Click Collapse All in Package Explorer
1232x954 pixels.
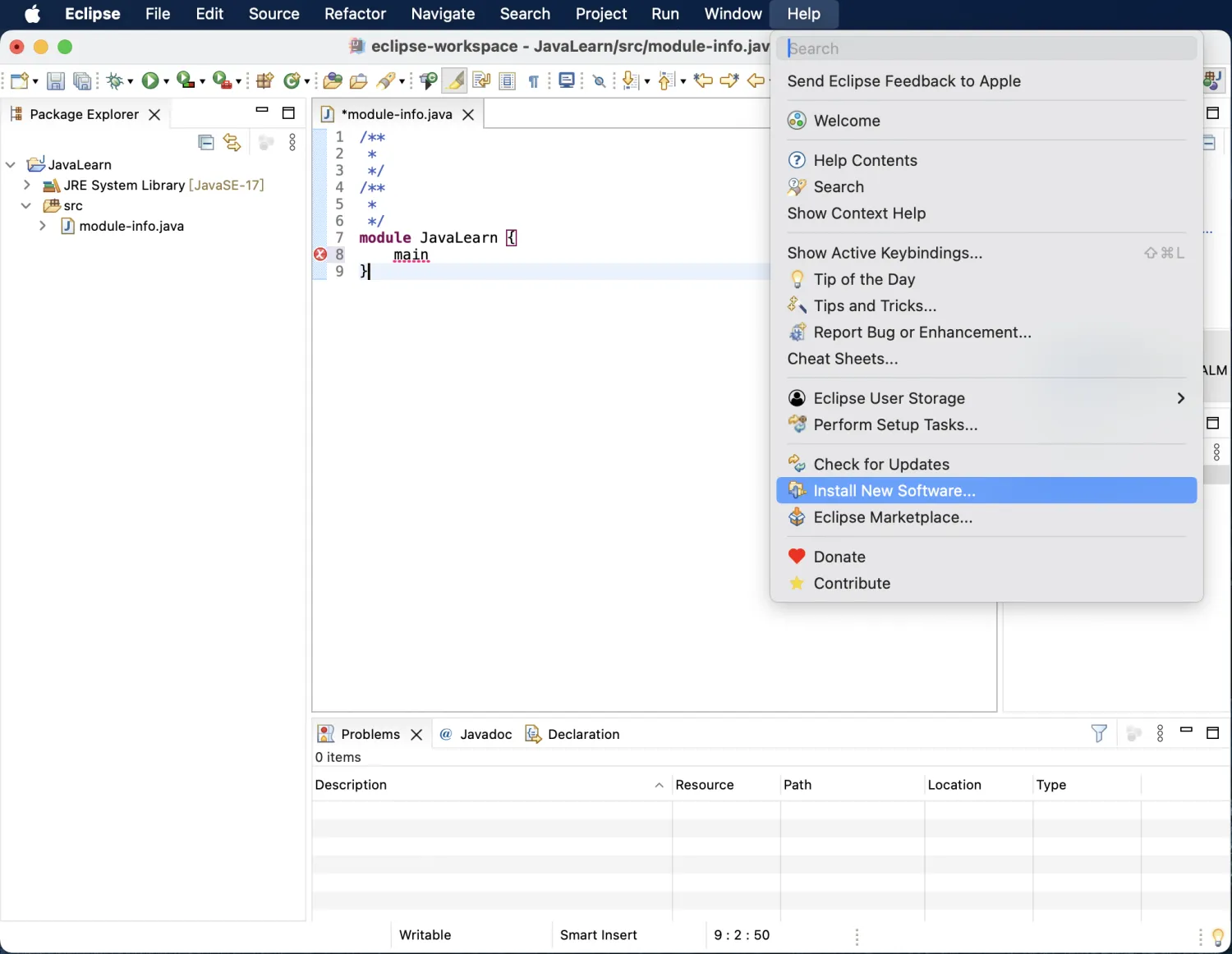tap(206, 143)
